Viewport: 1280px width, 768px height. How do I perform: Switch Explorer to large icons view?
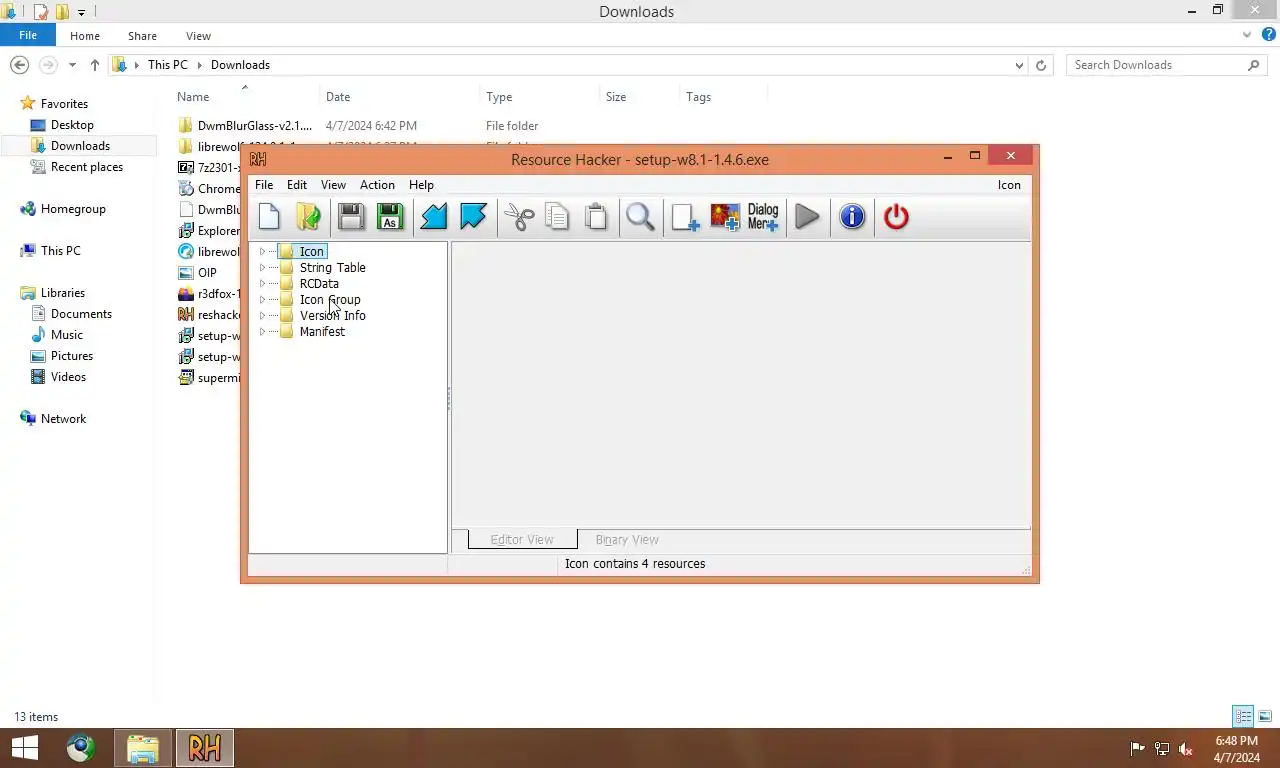click(1265, 716)
